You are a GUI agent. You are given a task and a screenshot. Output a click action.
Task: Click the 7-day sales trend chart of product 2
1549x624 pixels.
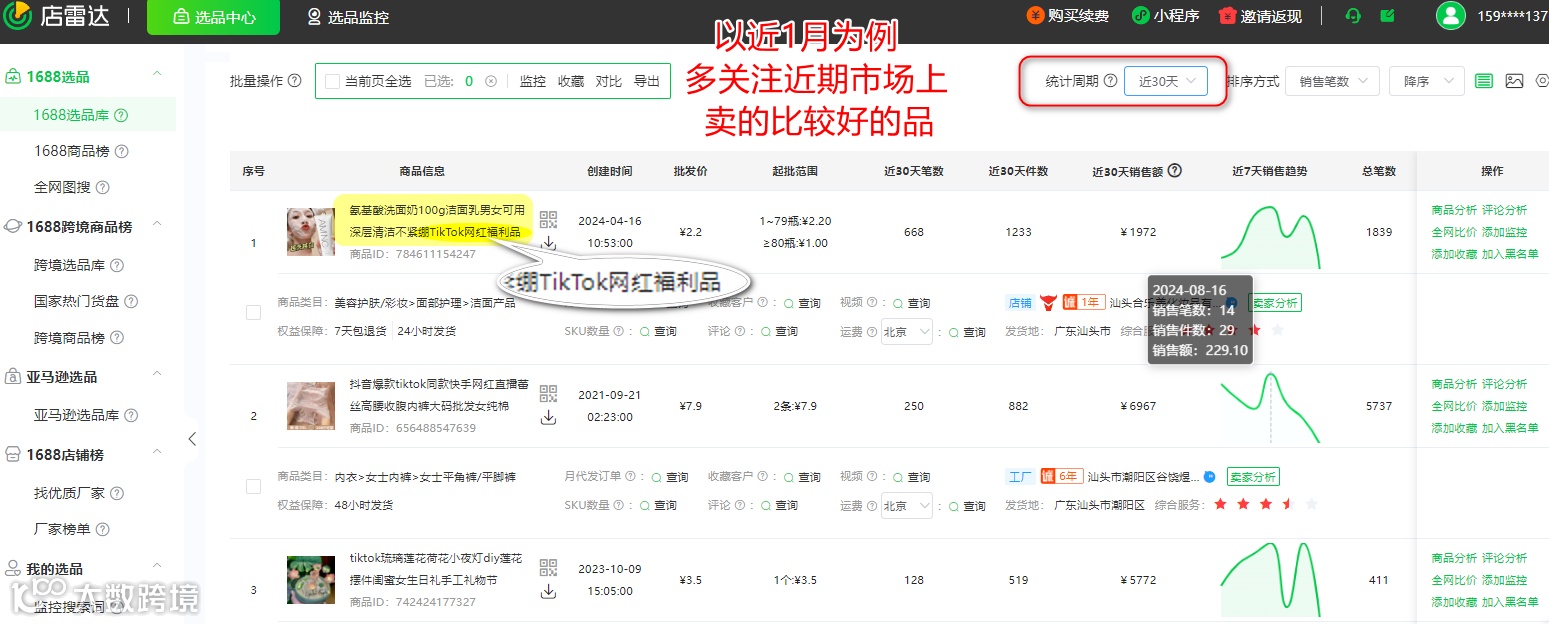1270,408
